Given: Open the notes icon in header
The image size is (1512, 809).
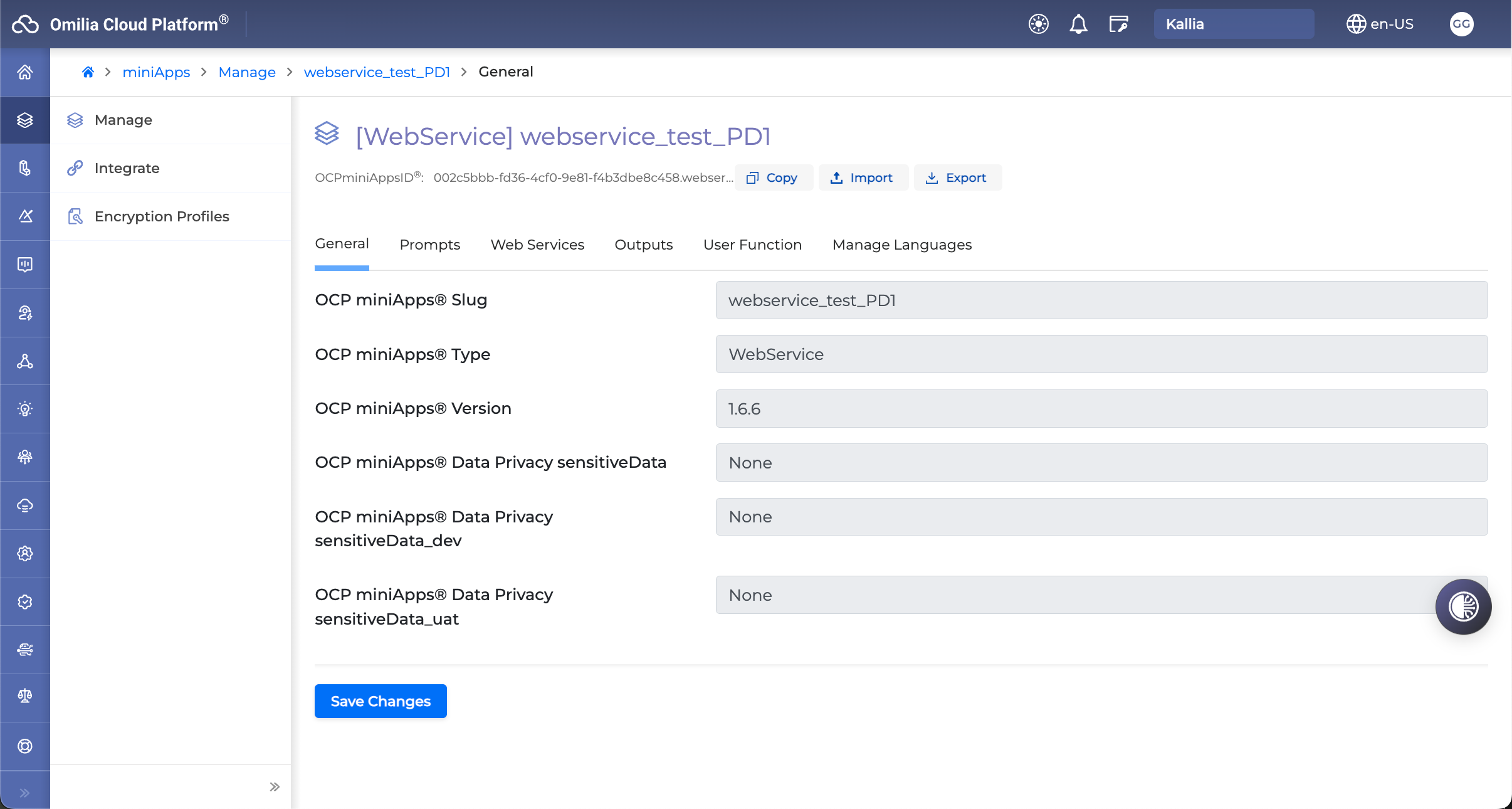Looking at the screenshot, I should 1118,24.
